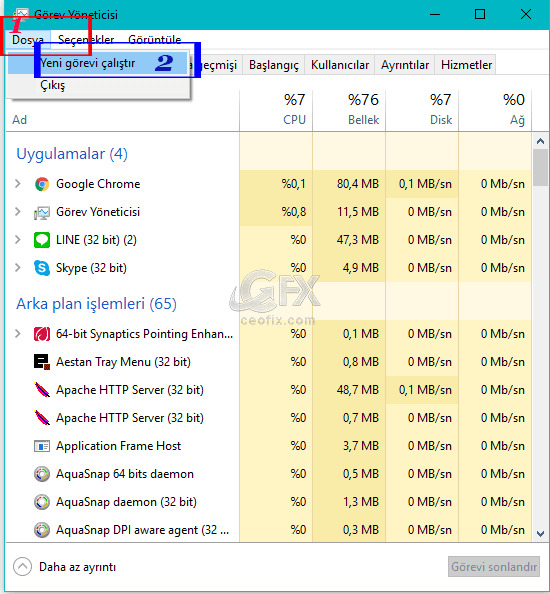550x594 pixels.
Task: Choose Çıkış from the Dosya menu
Action: (x=98, y=85)
